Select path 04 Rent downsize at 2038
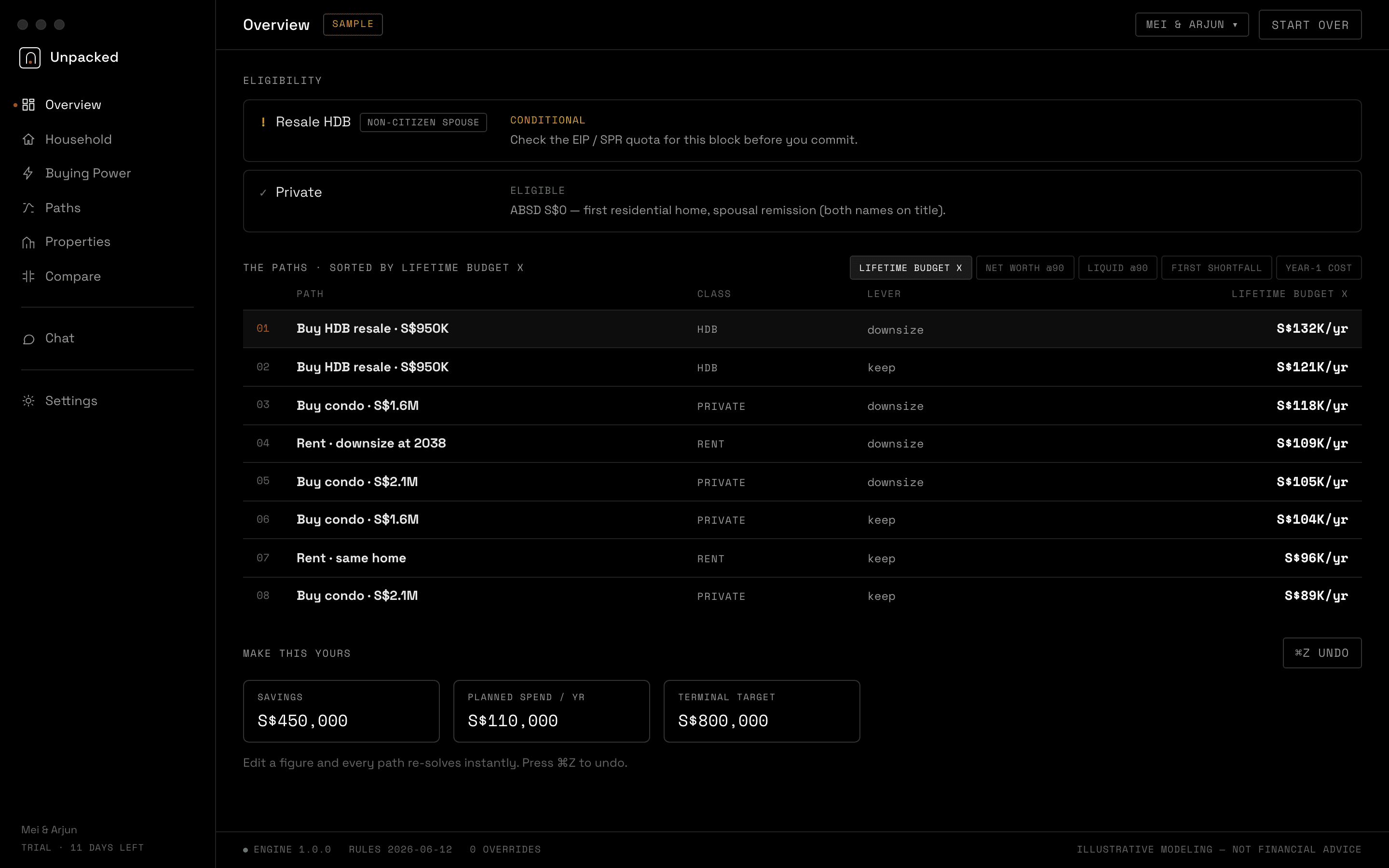The height and width of the screenshot is (868, 1389). click(802, 443)
